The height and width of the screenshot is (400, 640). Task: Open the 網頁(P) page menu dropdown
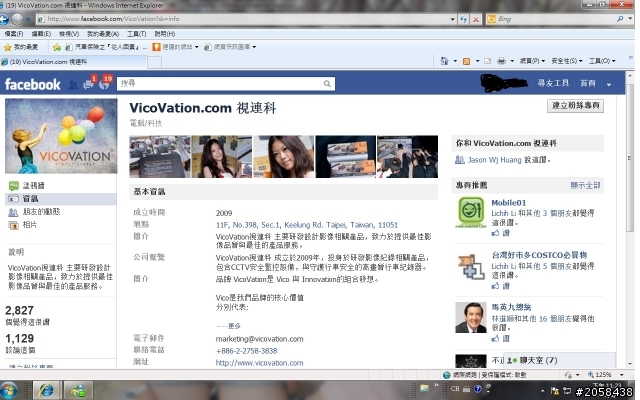532,61
